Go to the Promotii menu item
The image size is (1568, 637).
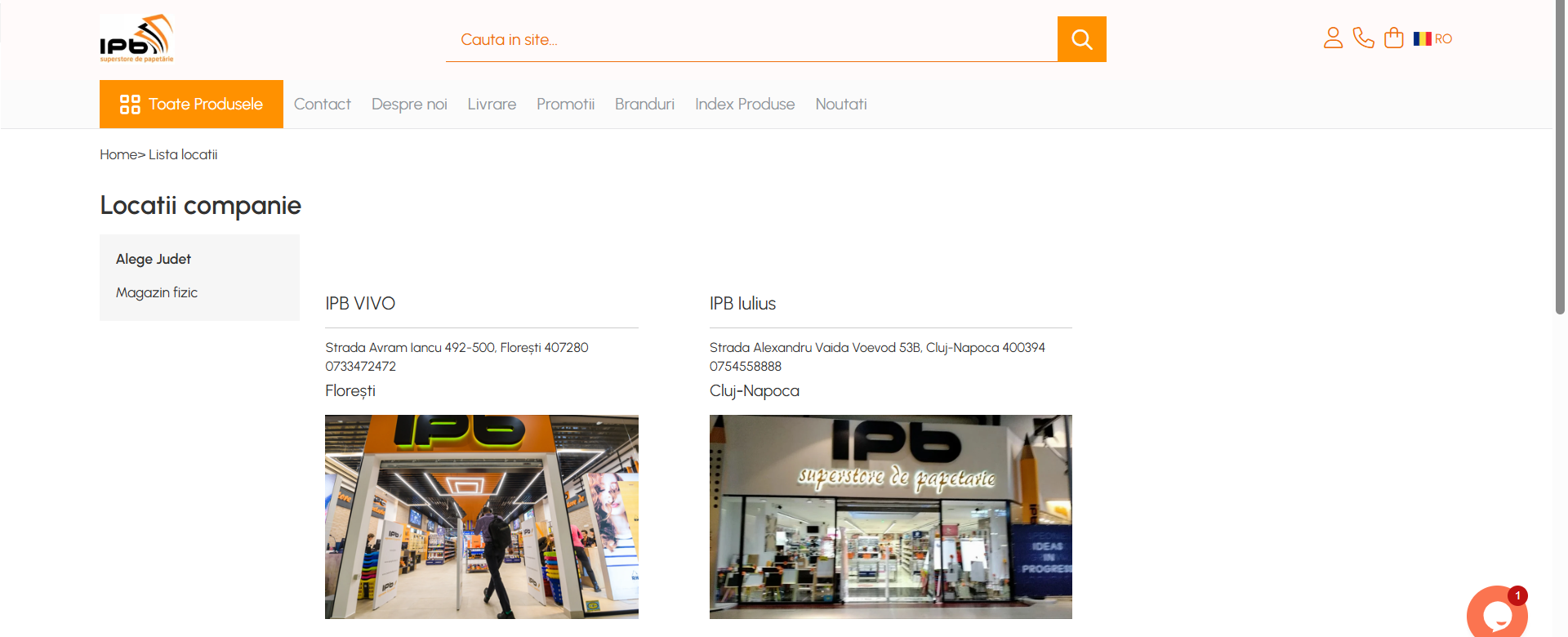[x=565, y=105]
